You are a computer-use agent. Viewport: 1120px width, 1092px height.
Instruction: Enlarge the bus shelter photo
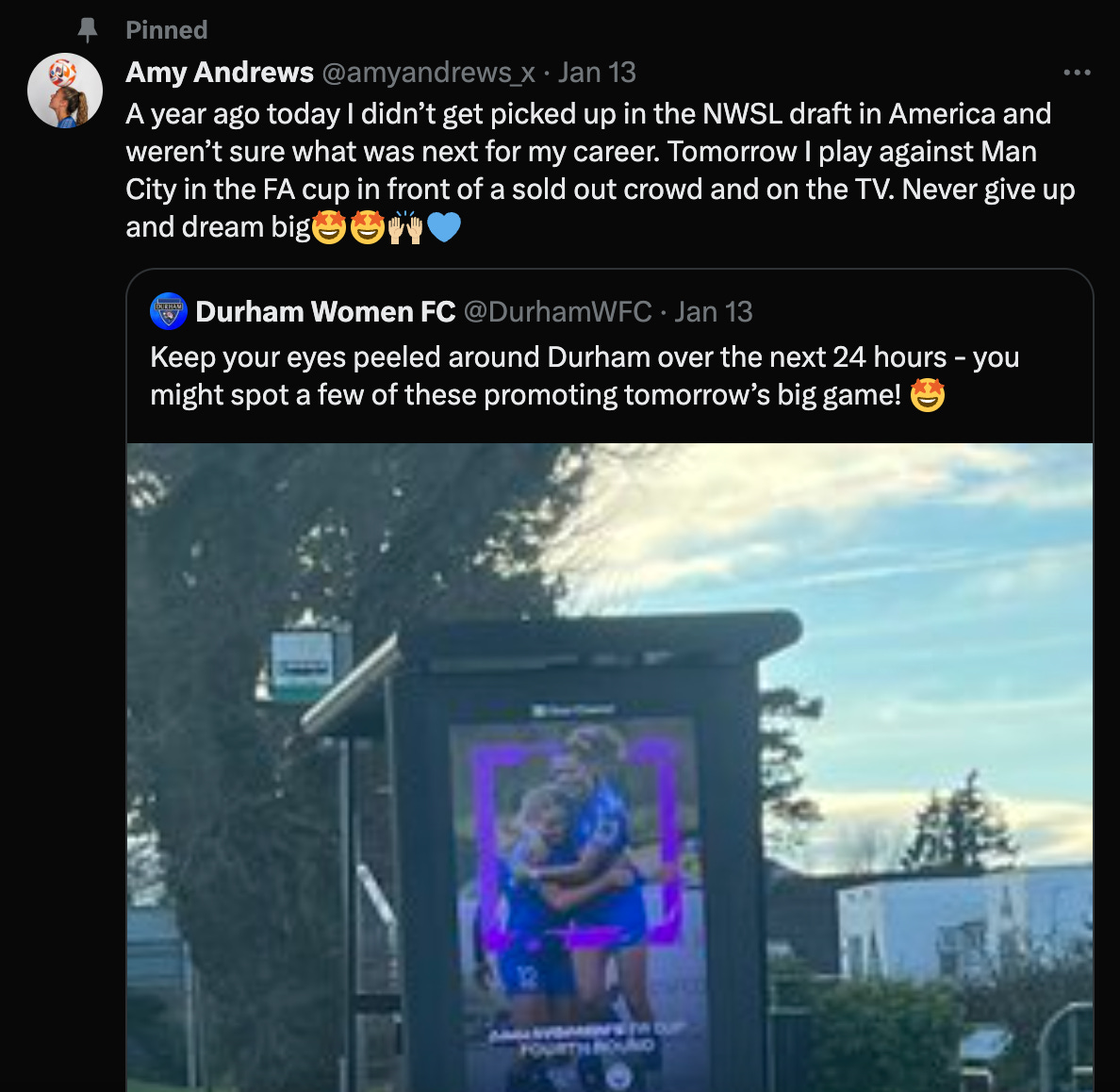click(x=610, y=767)
